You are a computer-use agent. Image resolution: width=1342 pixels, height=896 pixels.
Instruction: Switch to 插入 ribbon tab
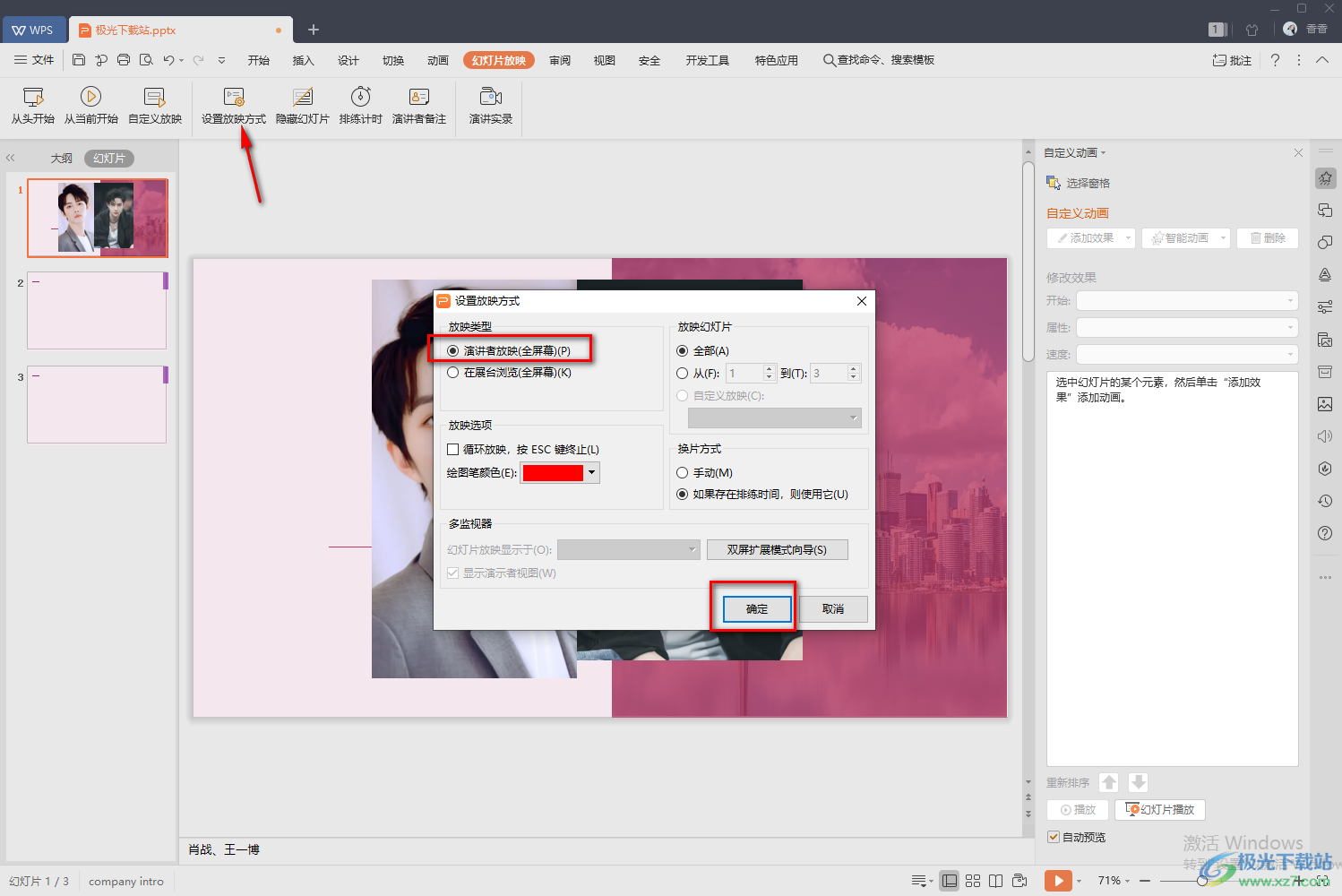(304, 60)
